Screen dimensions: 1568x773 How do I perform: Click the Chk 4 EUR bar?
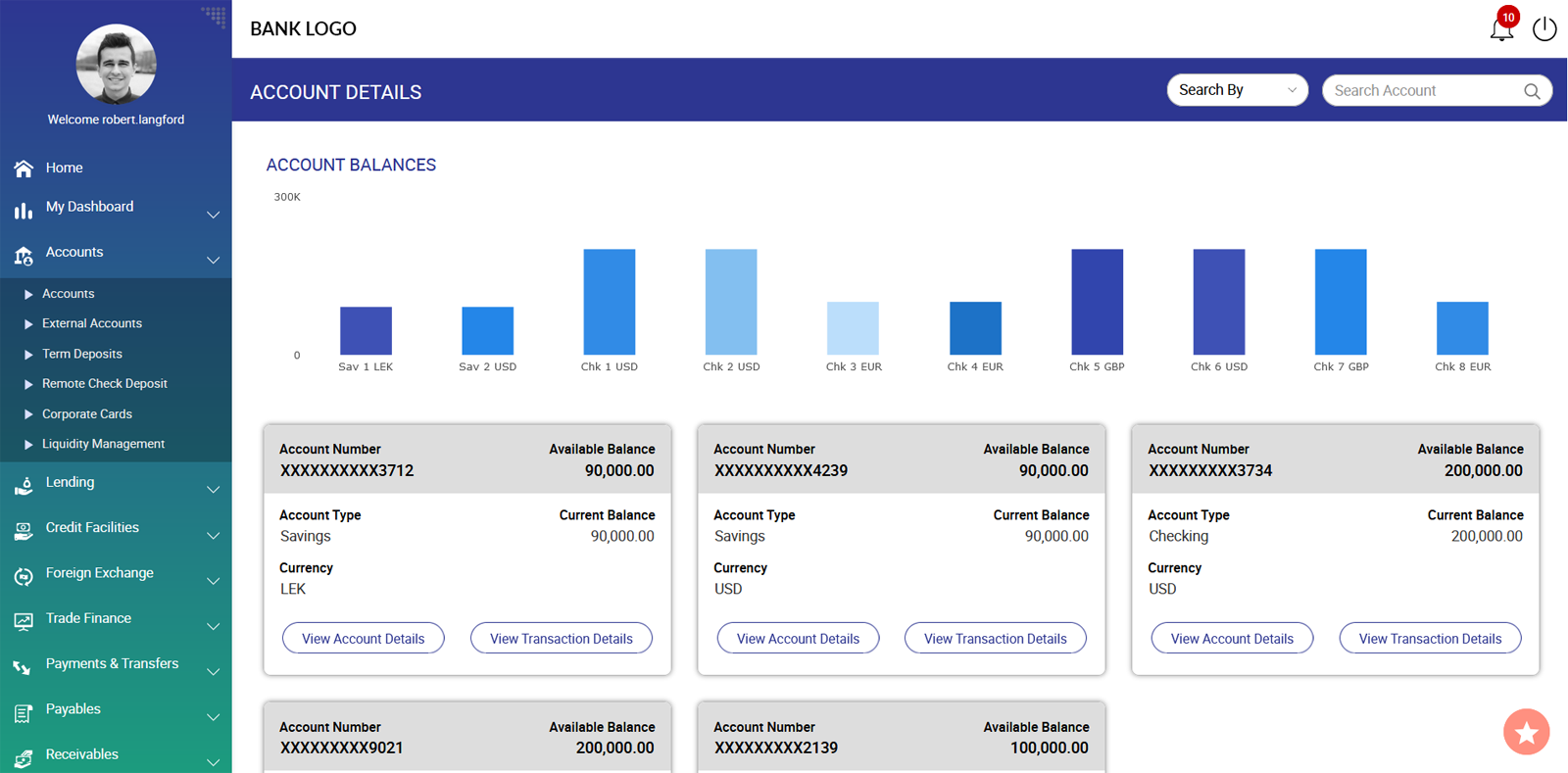pyautogui.click(x=975, y=328)
